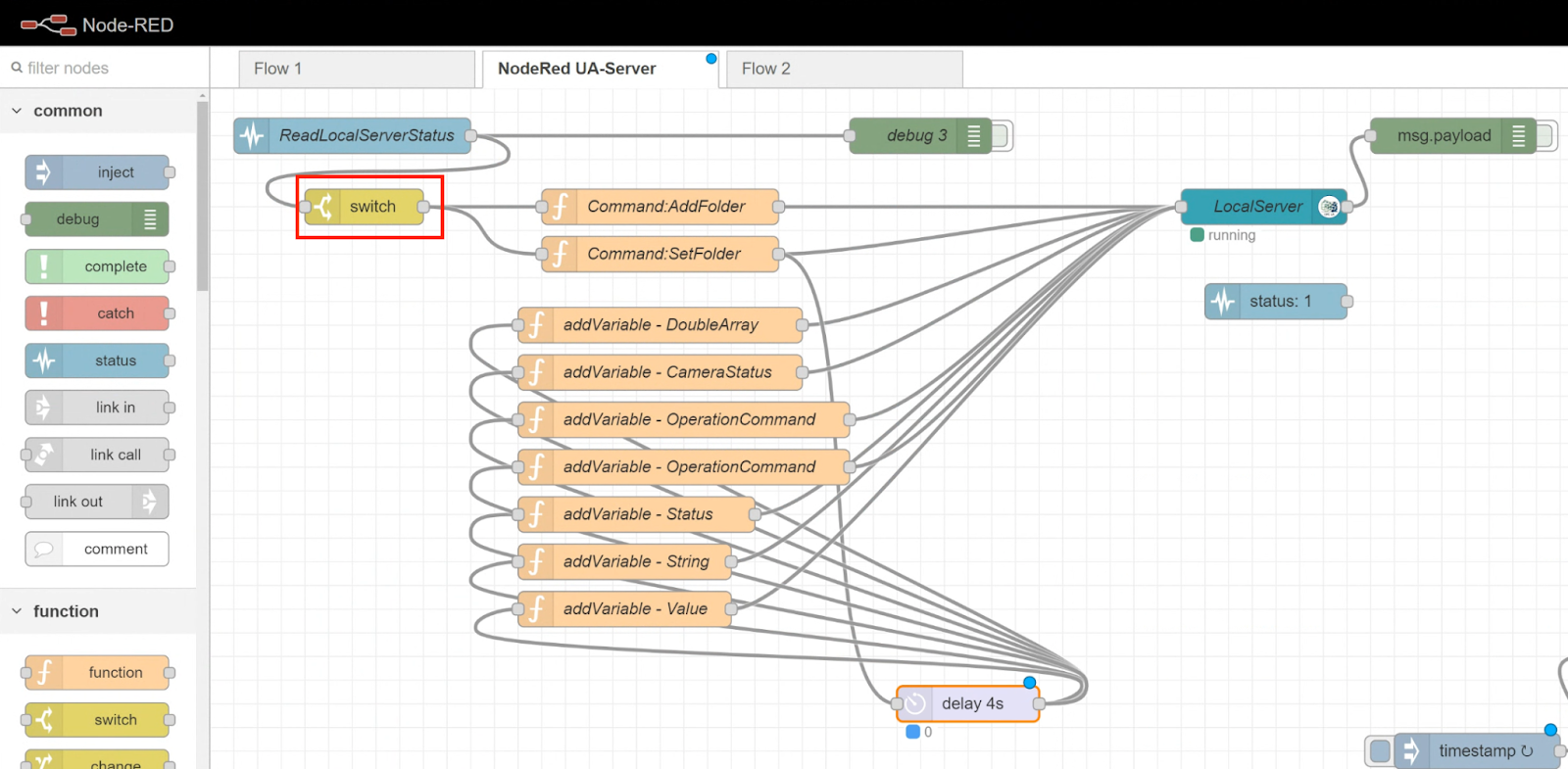Click the delay node status count 0
This screenshot has height=769, width=1568.
[928, 732]
